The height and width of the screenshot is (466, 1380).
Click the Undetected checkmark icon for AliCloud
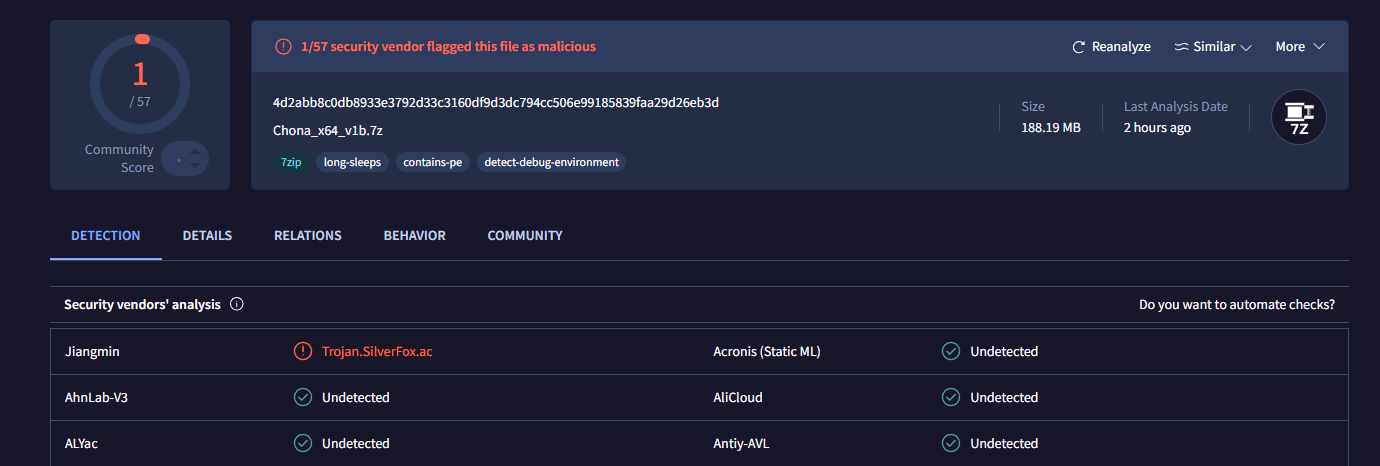[951, 398]
